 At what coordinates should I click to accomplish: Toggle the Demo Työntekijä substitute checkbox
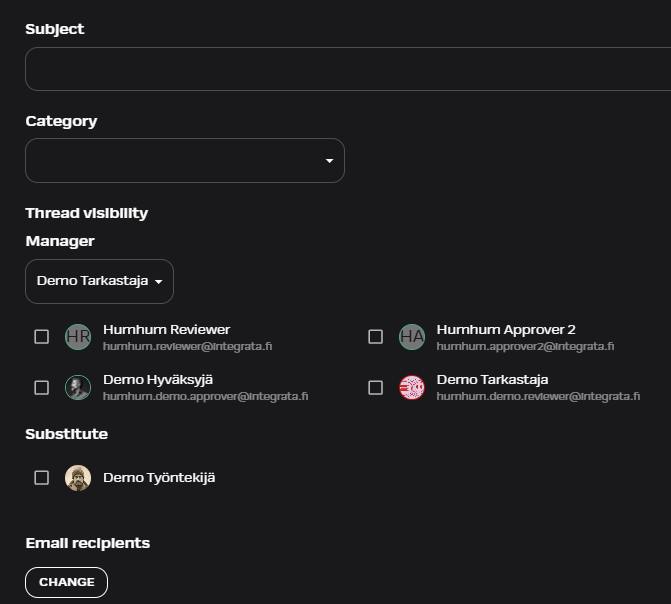tap(42, 478)
